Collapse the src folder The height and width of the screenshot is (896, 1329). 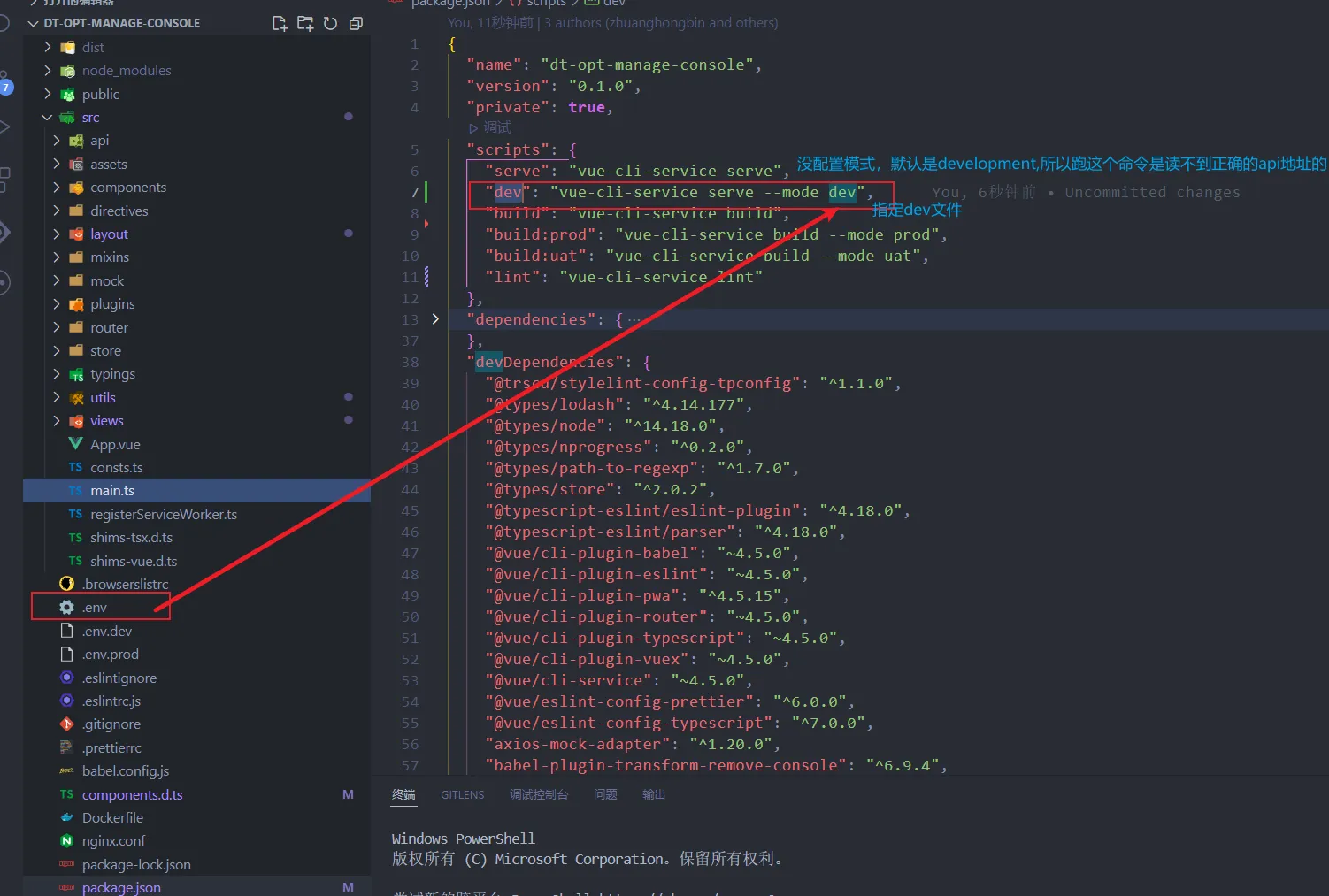tap(47, 118)
